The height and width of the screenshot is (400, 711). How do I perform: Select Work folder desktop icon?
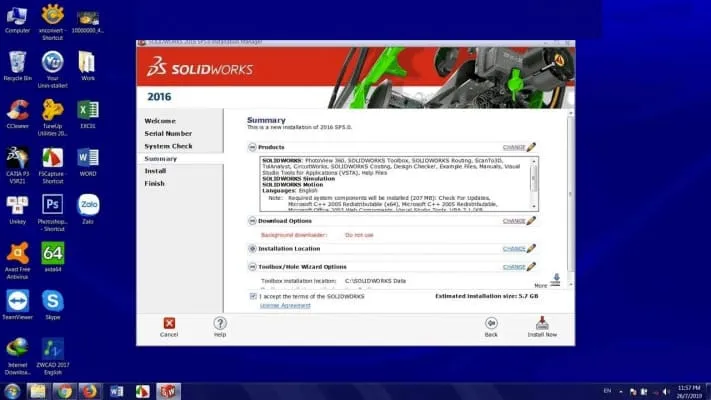[88, 66]
